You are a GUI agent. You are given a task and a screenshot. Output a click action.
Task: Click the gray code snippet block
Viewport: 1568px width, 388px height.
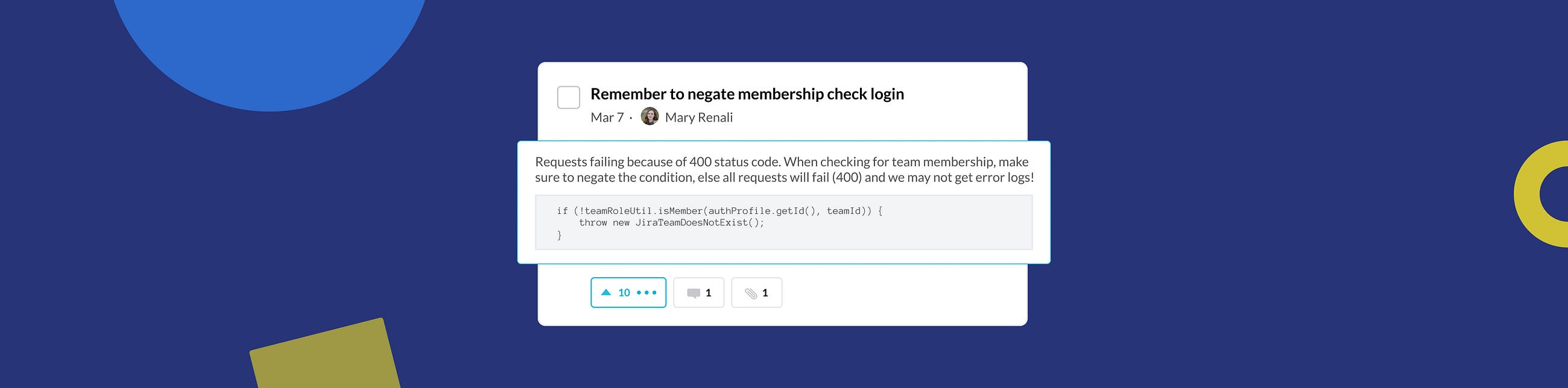(783, 222)
